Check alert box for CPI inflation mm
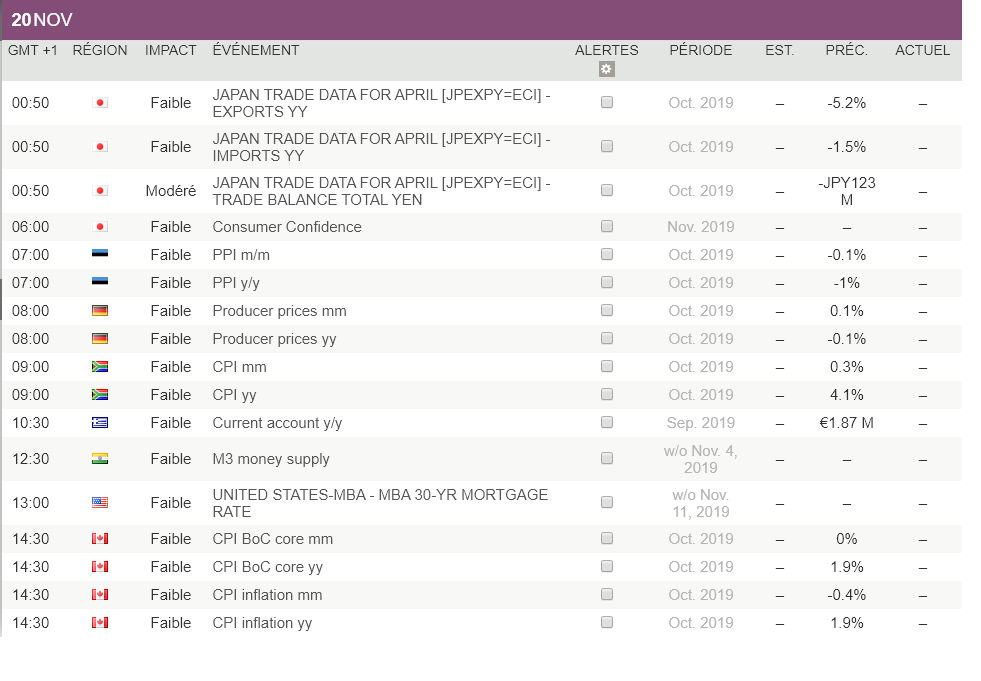Image resolution: width=981 pixels, height=681 pixels. coord(607,595)
